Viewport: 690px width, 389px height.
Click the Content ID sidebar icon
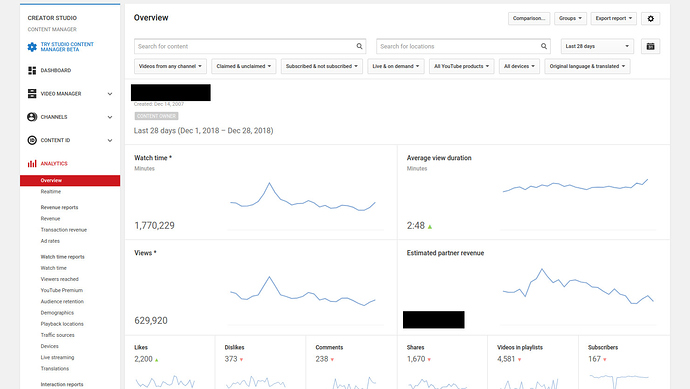[32, 140]
